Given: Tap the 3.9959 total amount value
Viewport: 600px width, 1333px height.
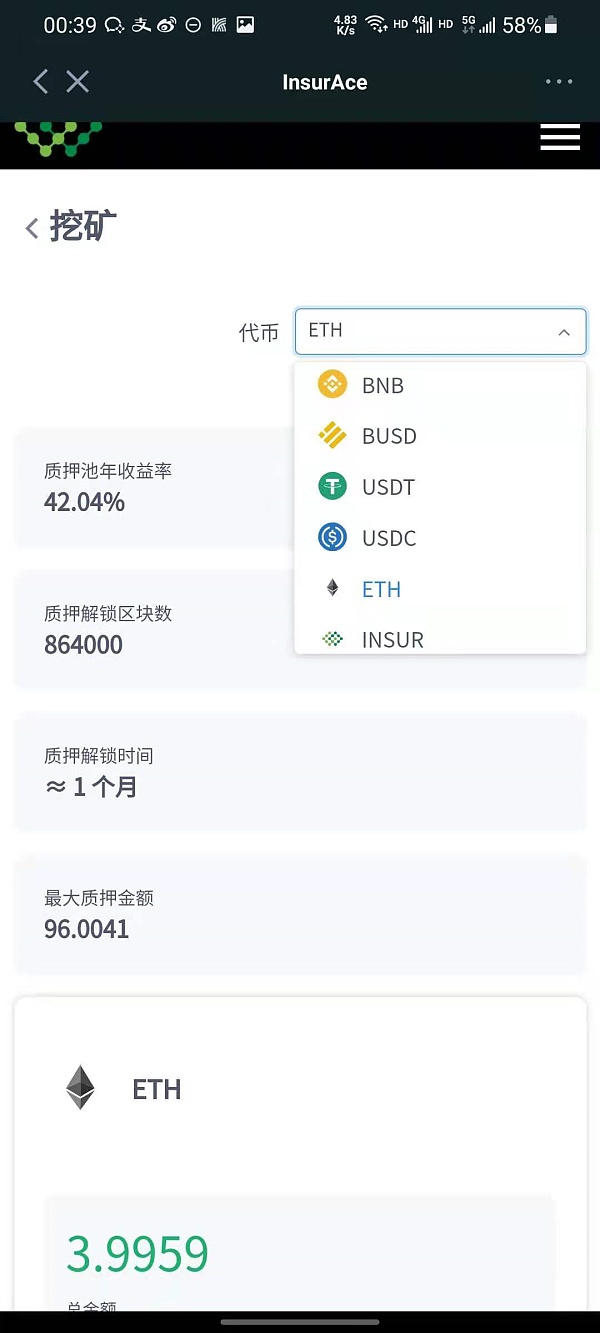Looking at the screenshot, I should pos(138,1254).
